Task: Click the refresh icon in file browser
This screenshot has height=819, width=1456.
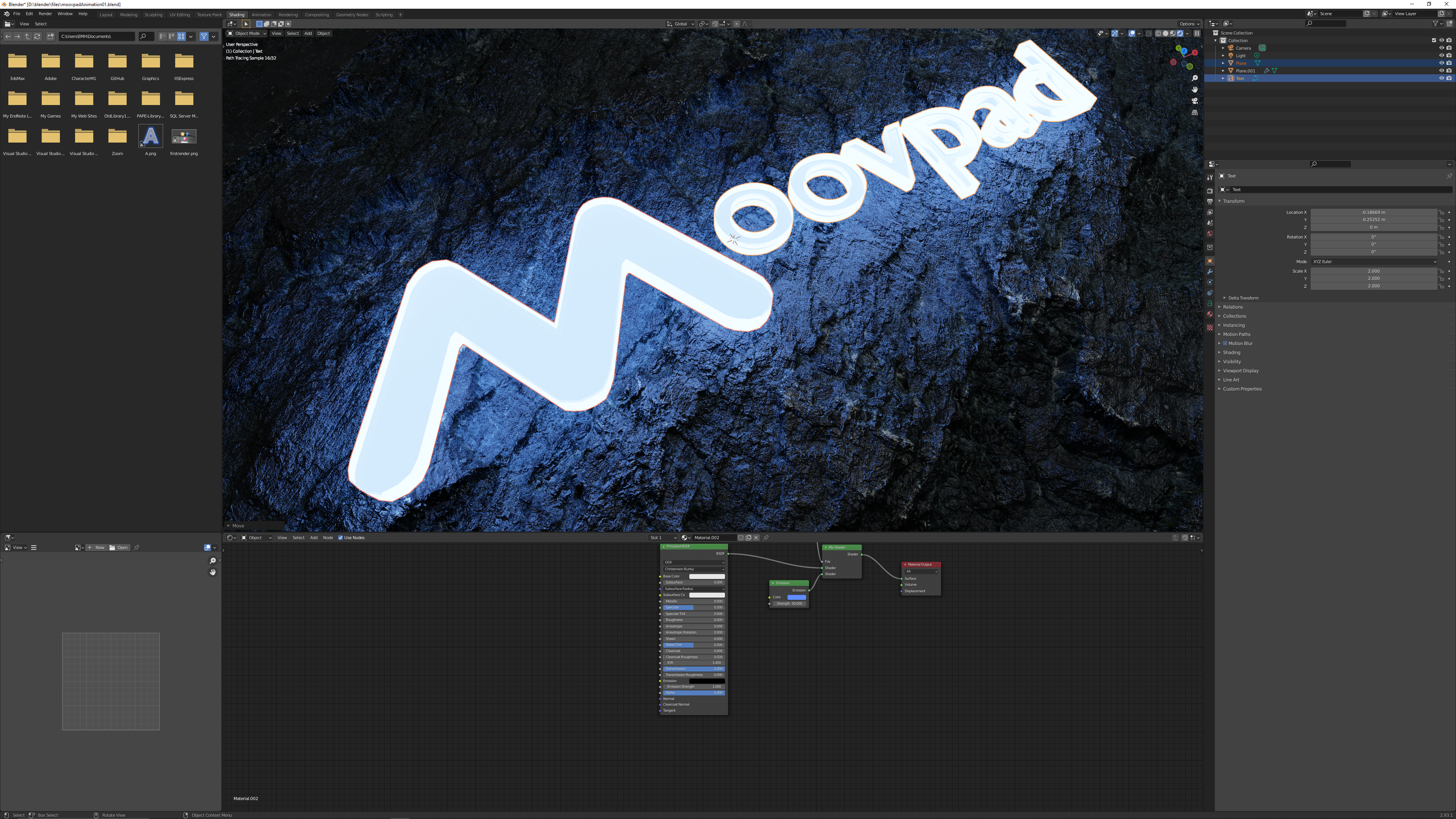Action: click(x=37, y=36)
